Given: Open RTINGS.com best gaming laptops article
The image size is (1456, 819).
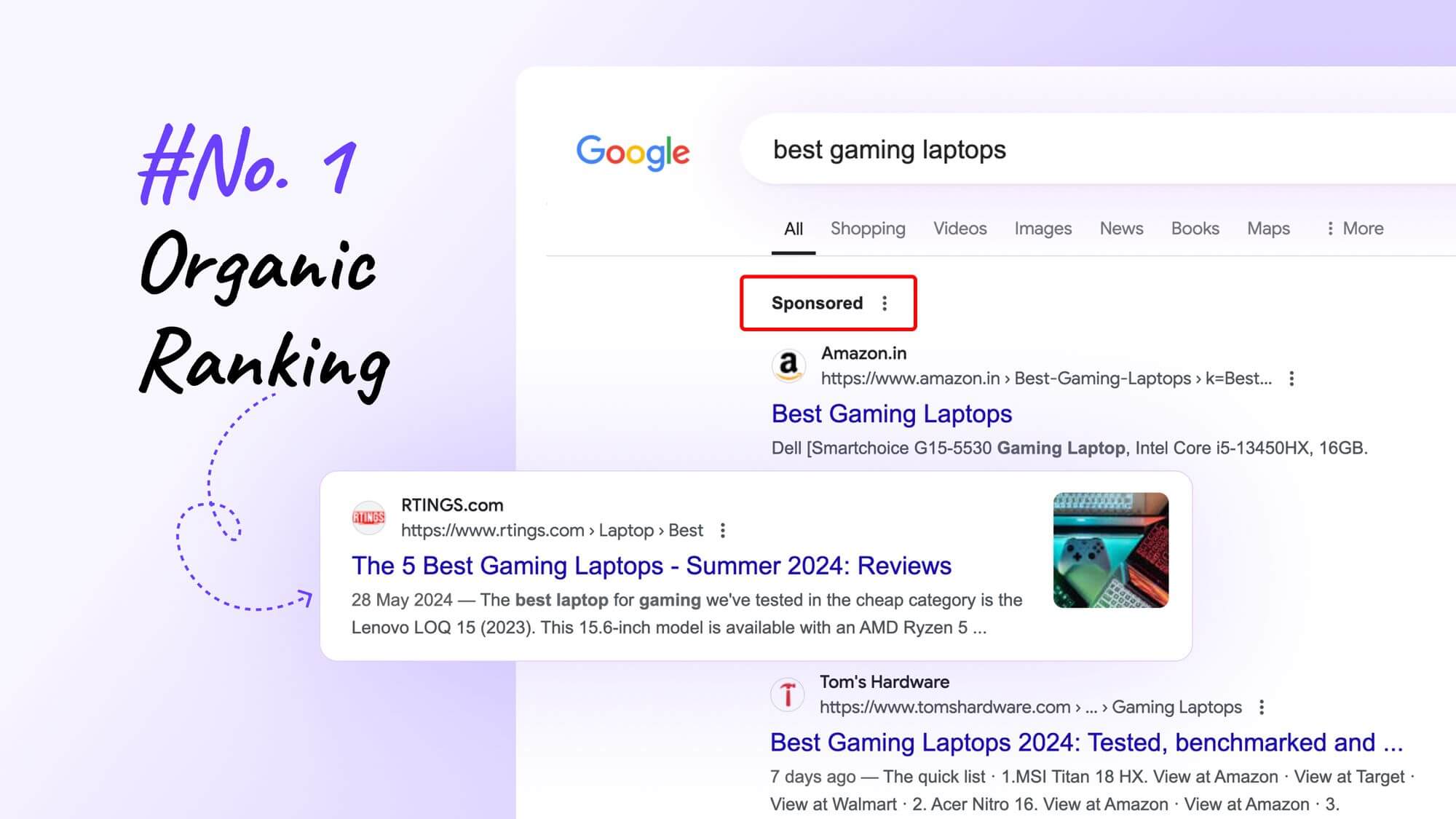Looking at the screenshot, I should tap(650, 564).
